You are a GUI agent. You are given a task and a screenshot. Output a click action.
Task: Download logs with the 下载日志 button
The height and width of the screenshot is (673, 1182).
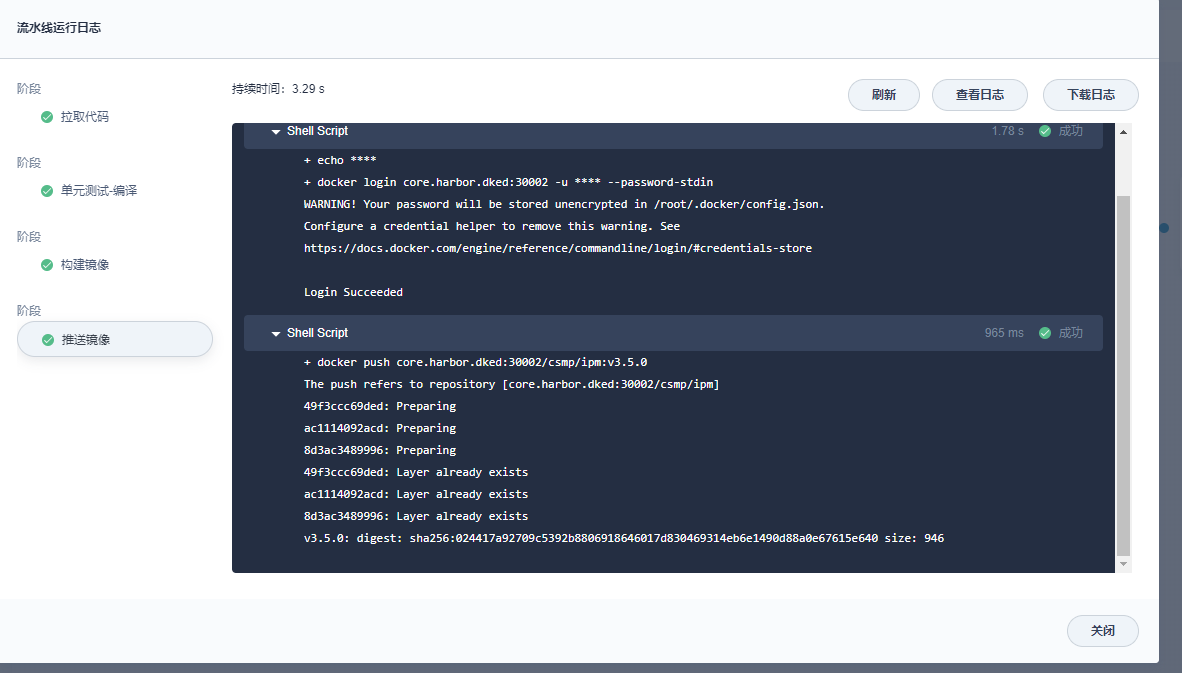tap(1091, 95)
